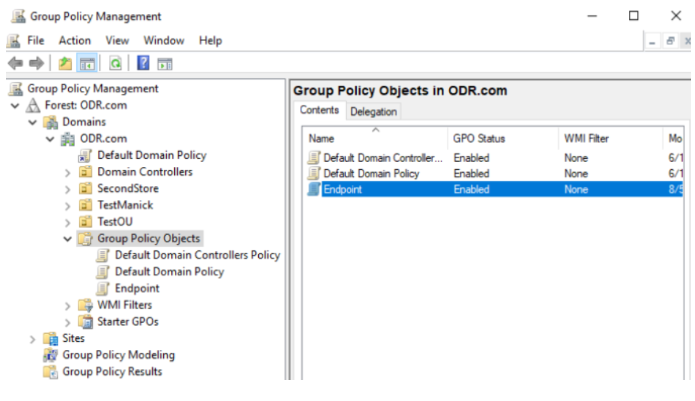Click the green Refresh toolbar icon
Viewport: 695px width, 401px height.
click(115, 63)
